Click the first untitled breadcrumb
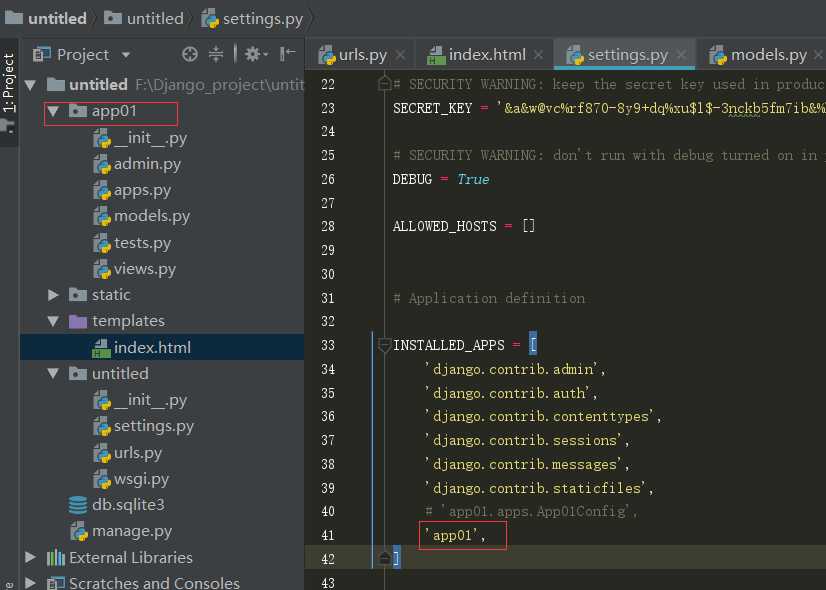 point(45,18)
